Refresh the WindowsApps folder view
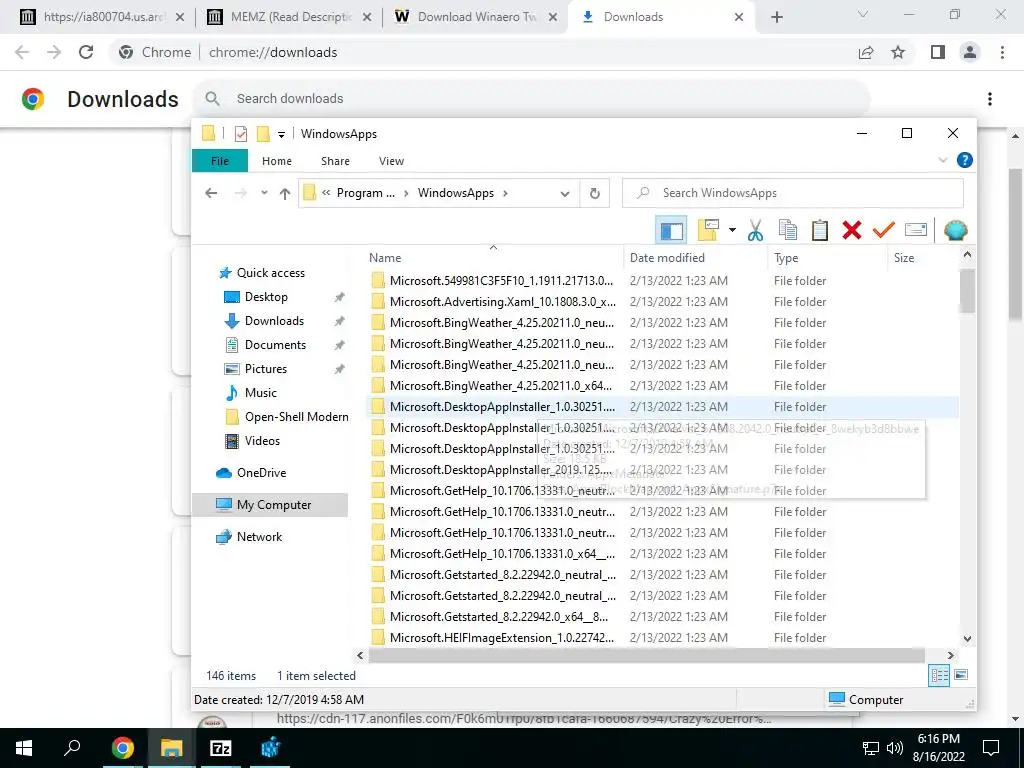The width and height of the screenshot is (1024, 768). pyautogui.click(x=594, y=193)
